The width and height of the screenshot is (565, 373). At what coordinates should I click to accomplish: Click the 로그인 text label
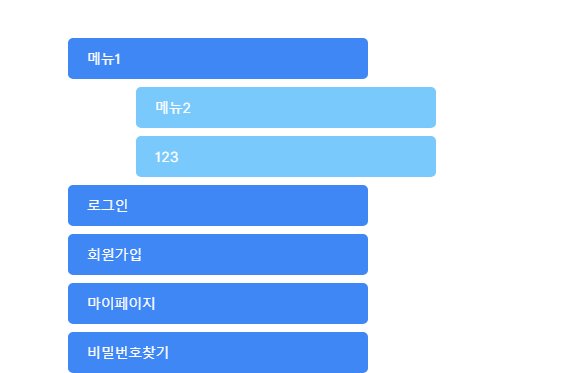(x=107, y=205)
